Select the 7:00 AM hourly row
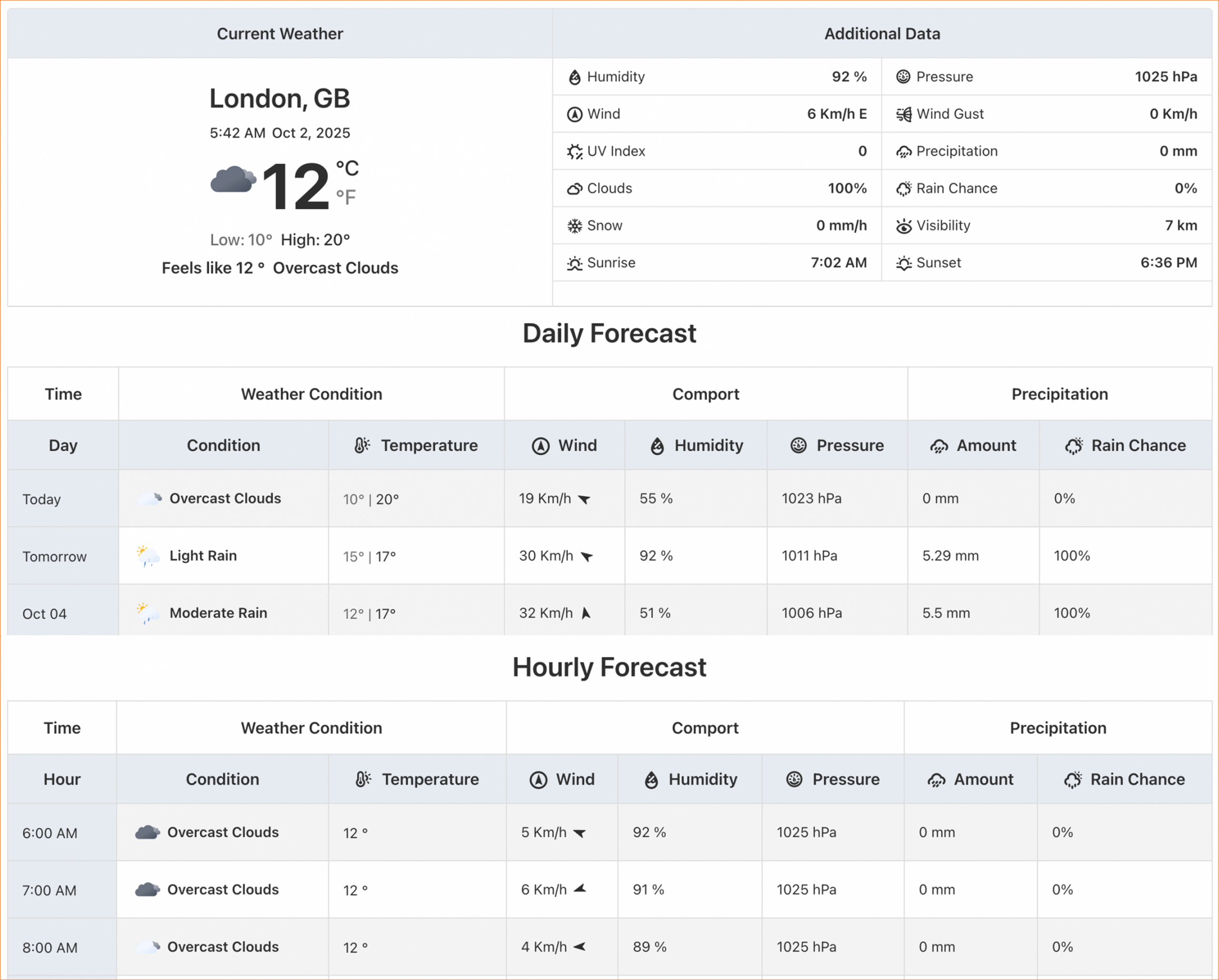 point(49,890)
